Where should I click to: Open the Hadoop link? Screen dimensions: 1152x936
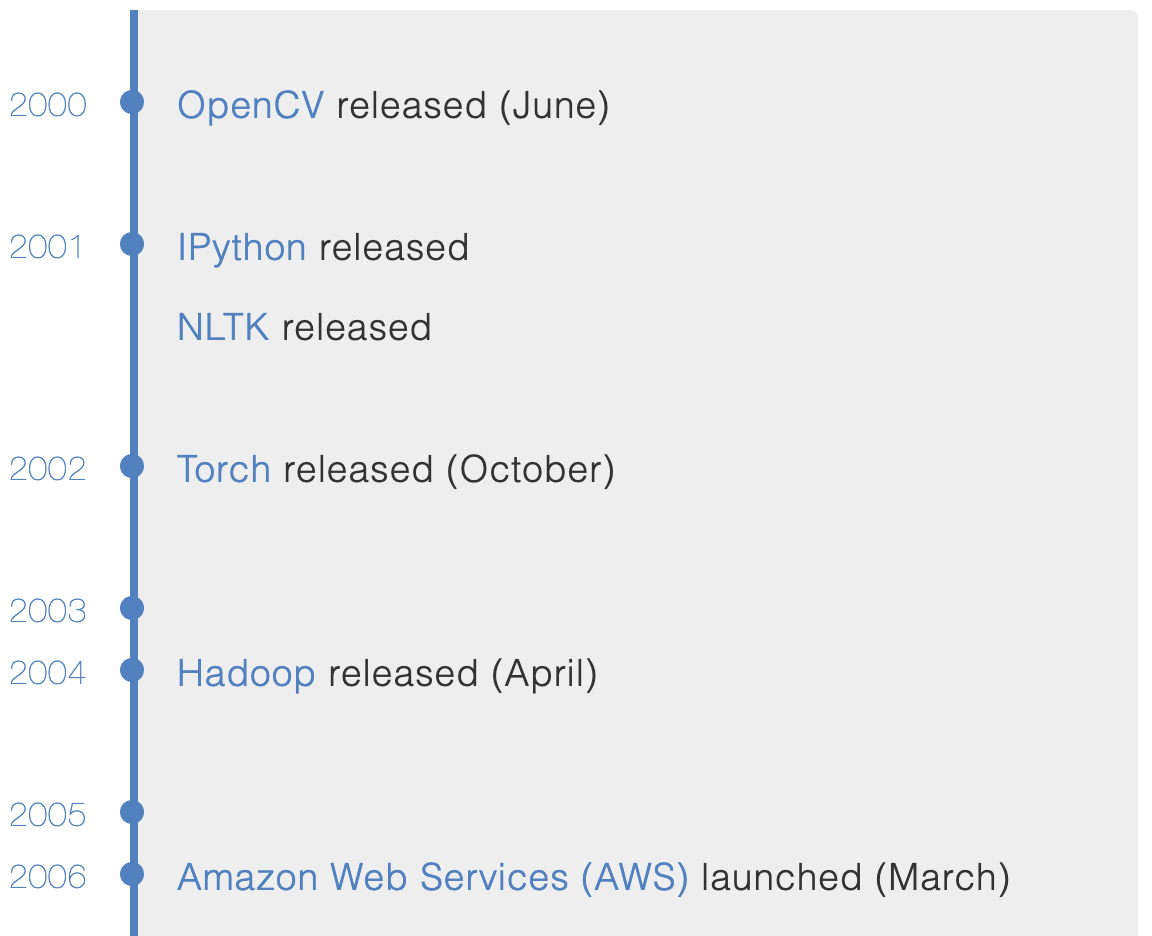246,674
